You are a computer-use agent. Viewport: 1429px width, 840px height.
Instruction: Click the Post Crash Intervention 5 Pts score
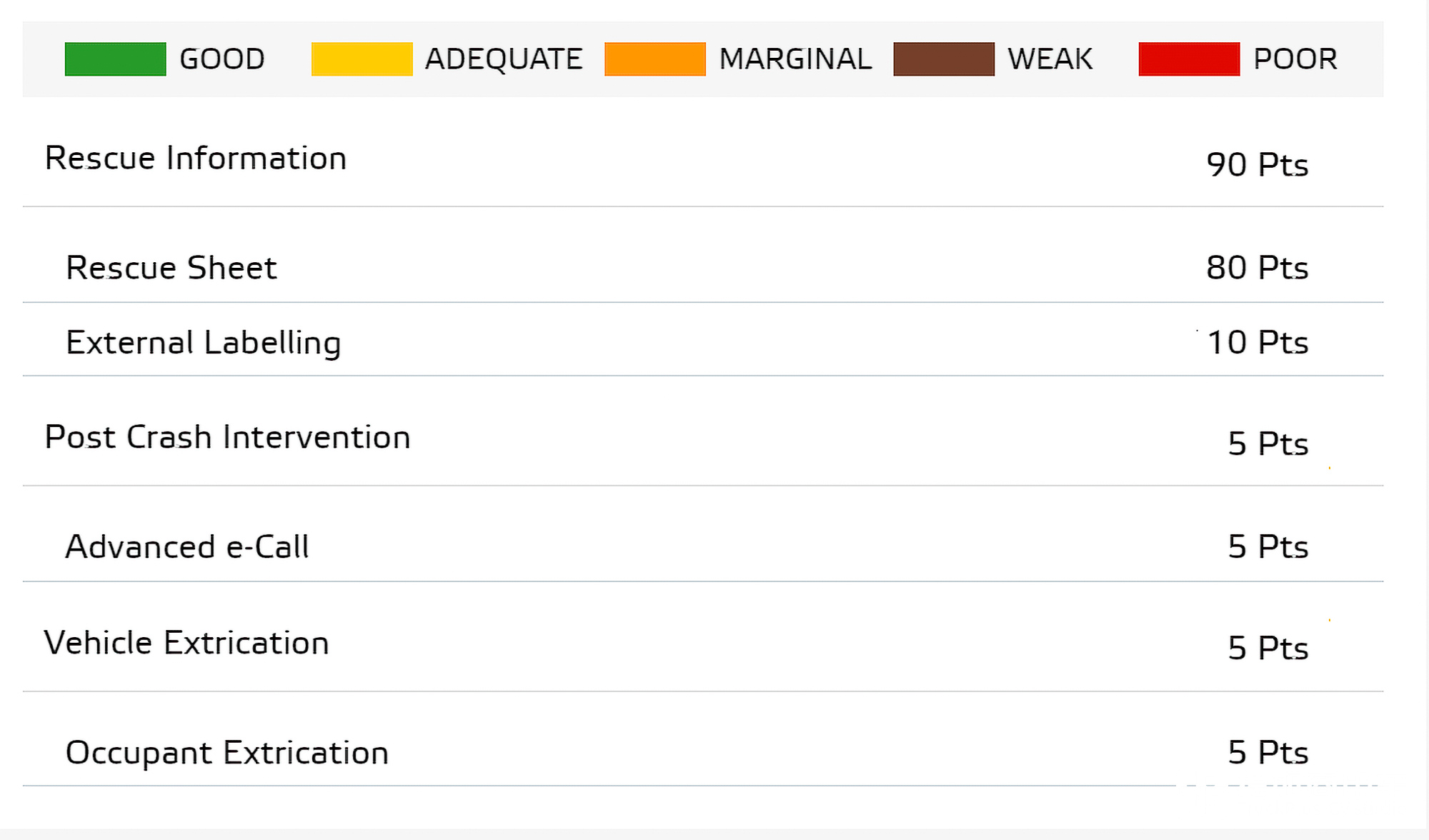pyautogui.click(x=1268, y=444)
